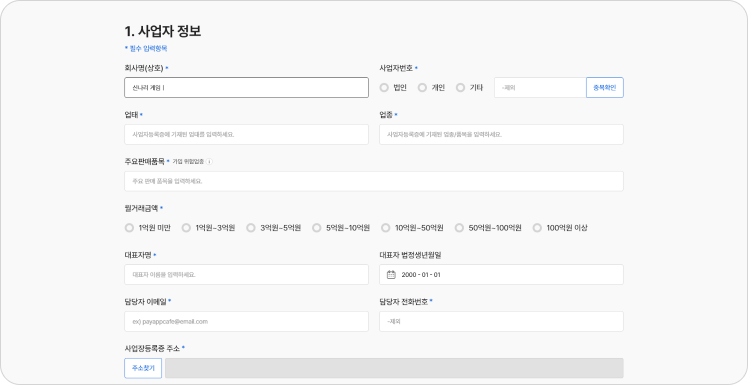748x385 pixels.
Task: Click the info icon beside 가입 위험업종
Action: click(x=209, y=162)
